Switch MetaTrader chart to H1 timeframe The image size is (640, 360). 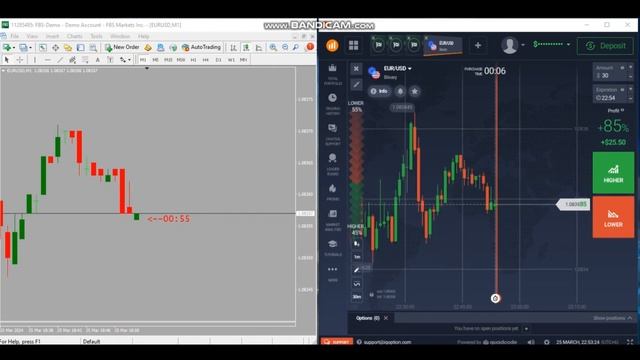[193, 60]
